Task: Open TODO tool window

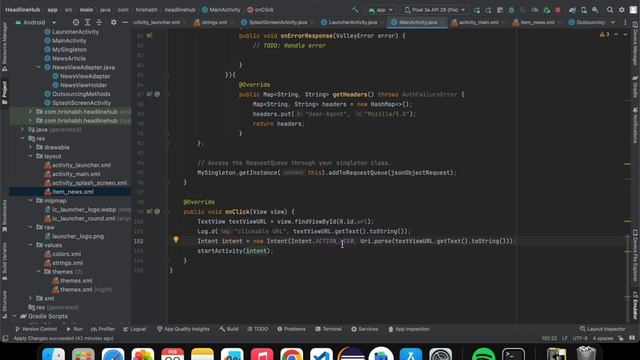Action: click(x=257, y=329)
